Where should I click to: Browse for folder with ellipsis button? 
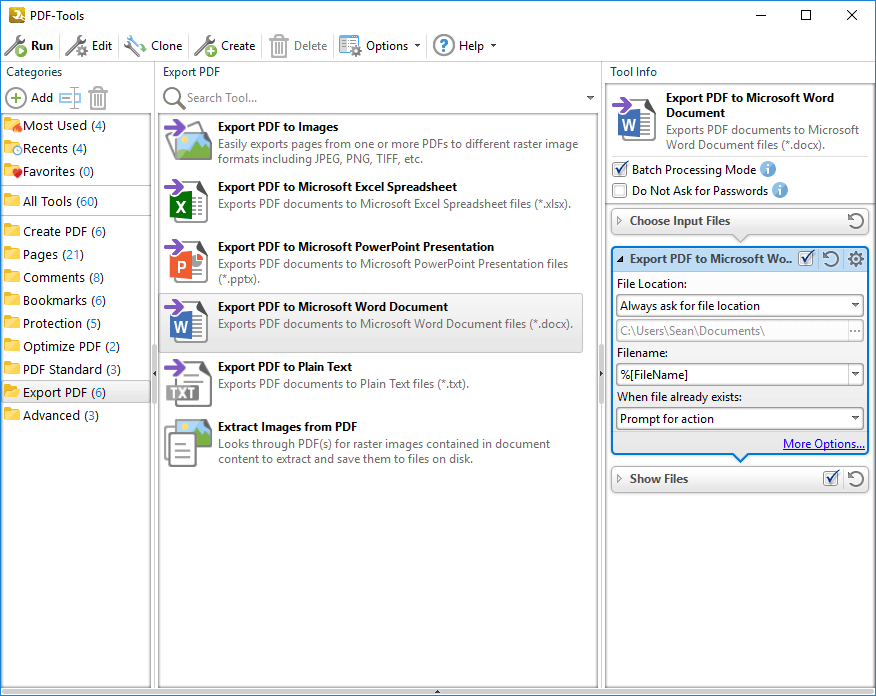click(855, 331)
